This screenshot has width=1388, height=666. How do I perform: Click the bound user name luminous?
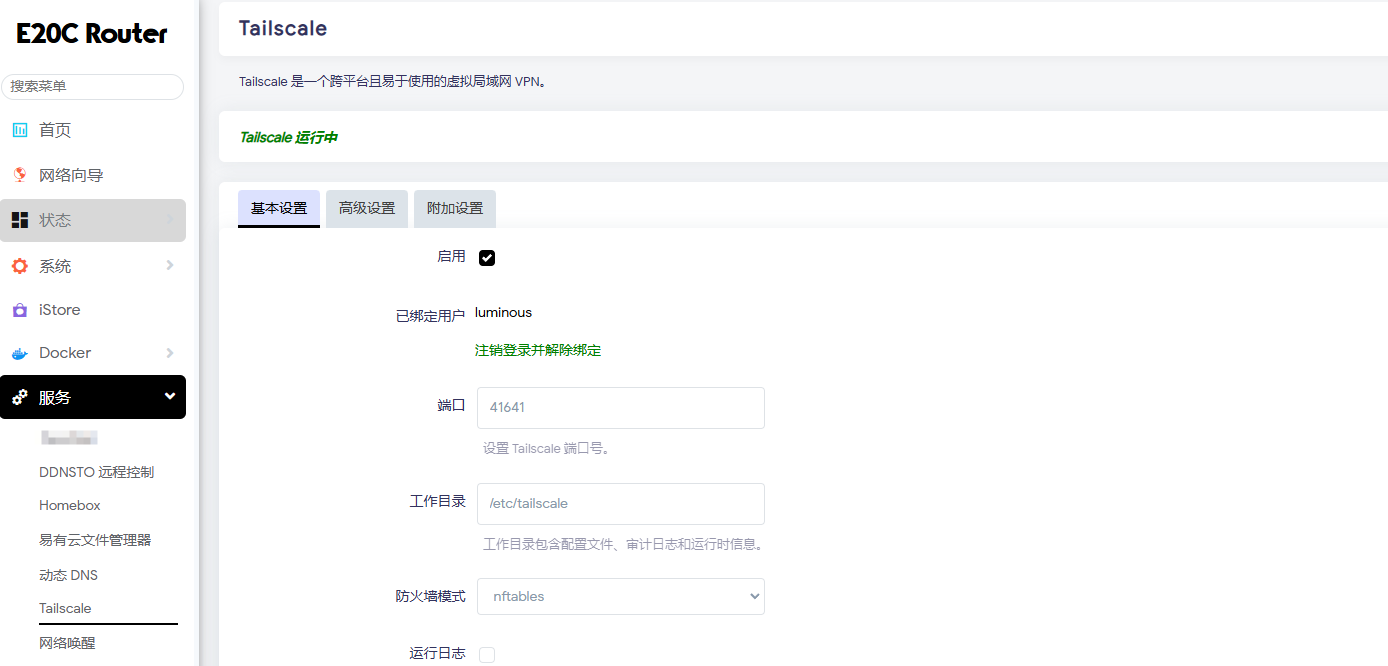pos(503,313)
